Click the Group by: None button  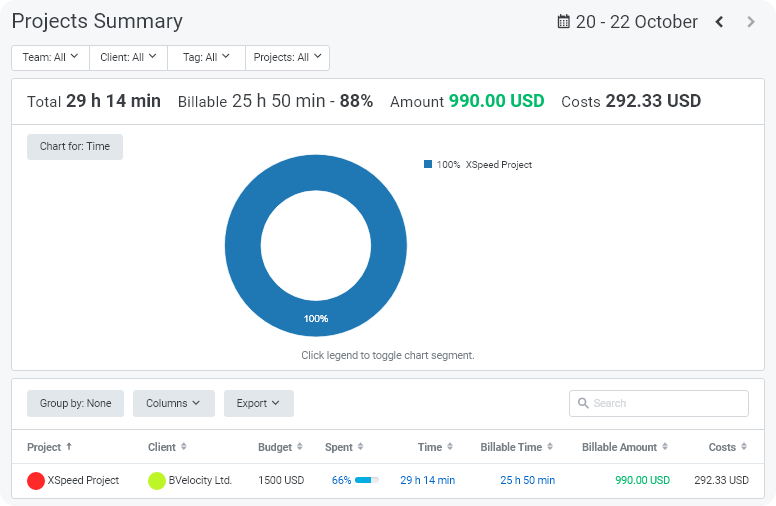point(76,403)
